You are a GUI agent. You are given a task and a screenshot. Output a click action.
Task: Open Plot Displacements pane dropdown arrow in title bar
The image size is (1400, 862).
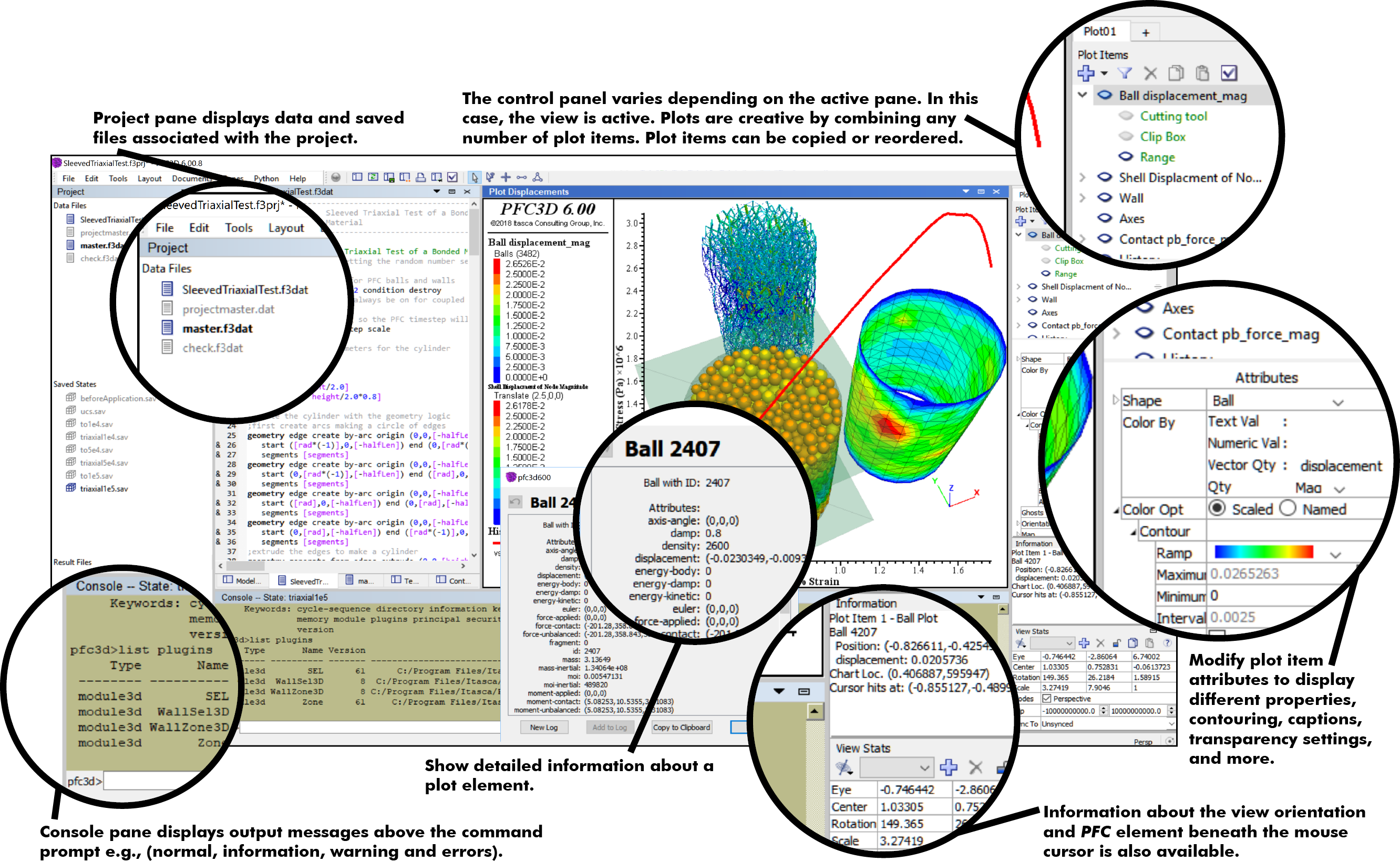click(965, 192)
